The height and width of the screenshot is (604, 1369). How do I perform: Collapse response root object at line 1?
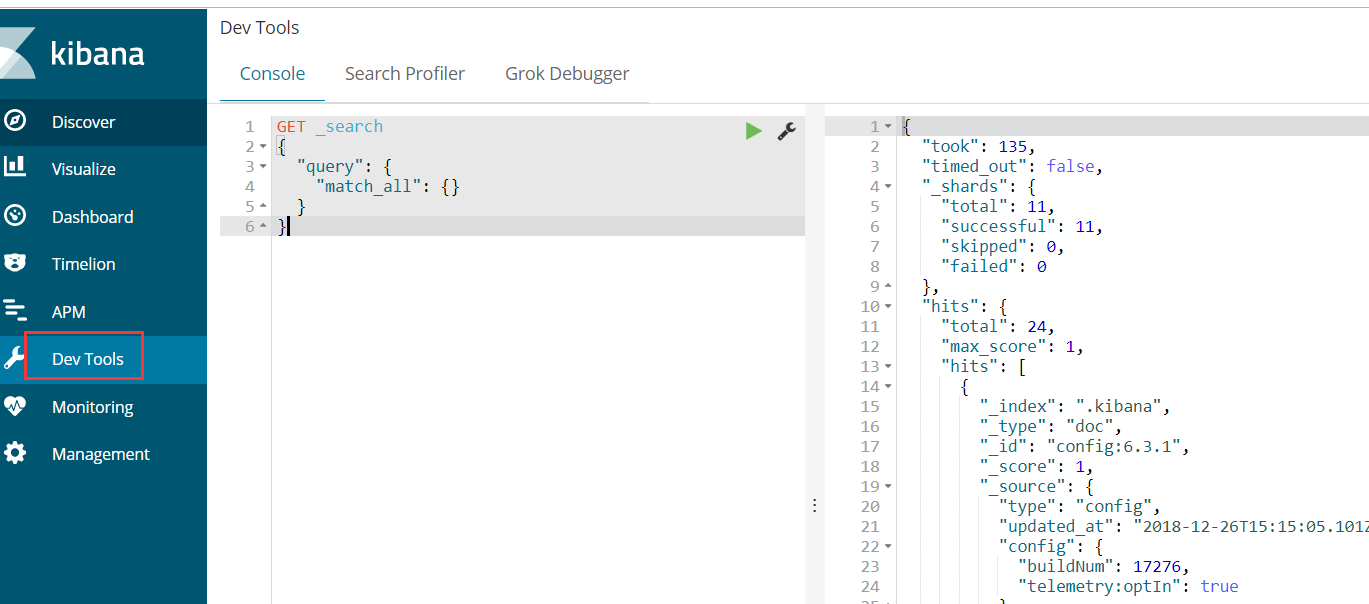pos(888,127)
